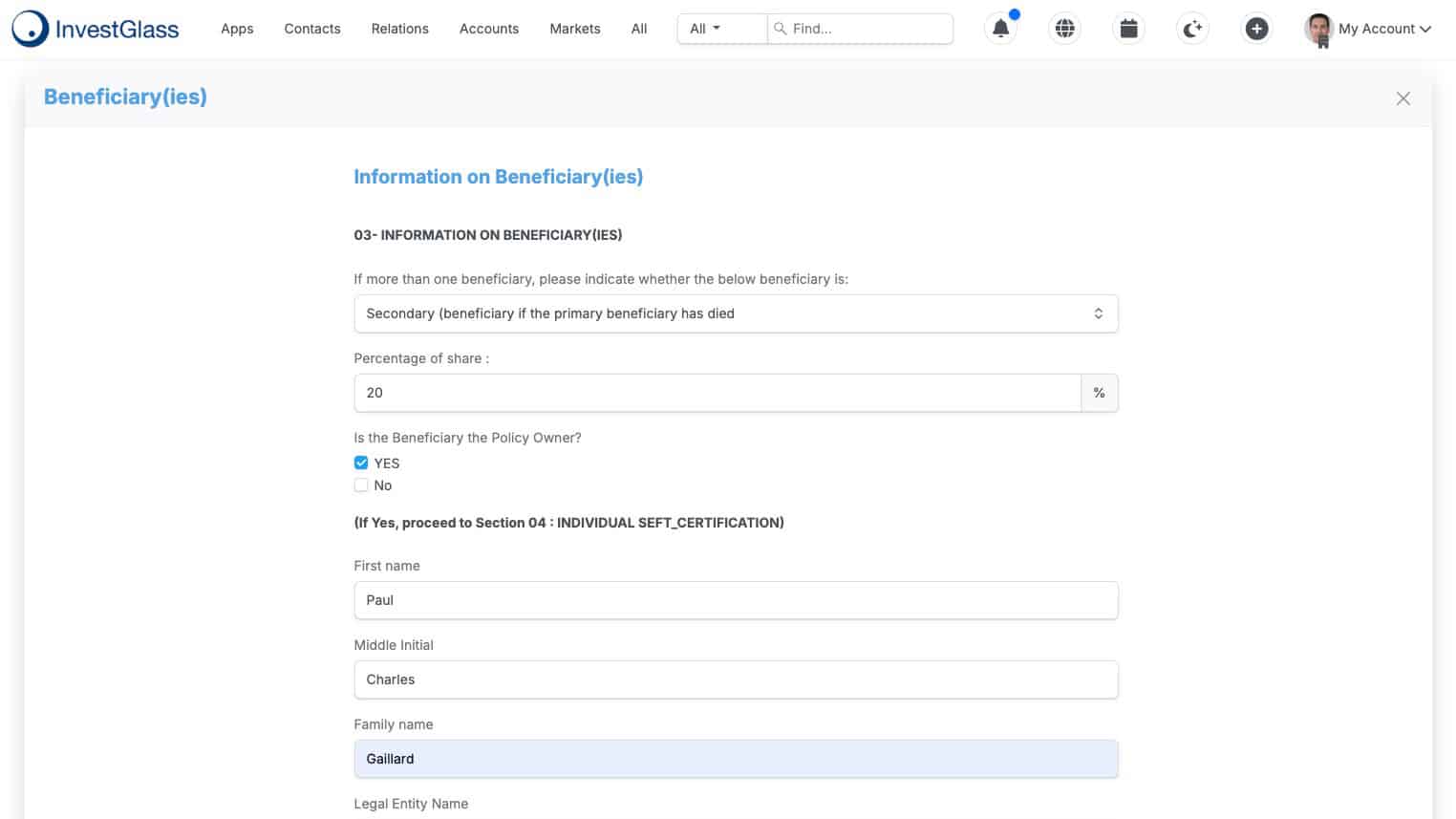Click the InvestGlass logo
Viewport: 1456px width, 819px height.
[x=95, y=29]
